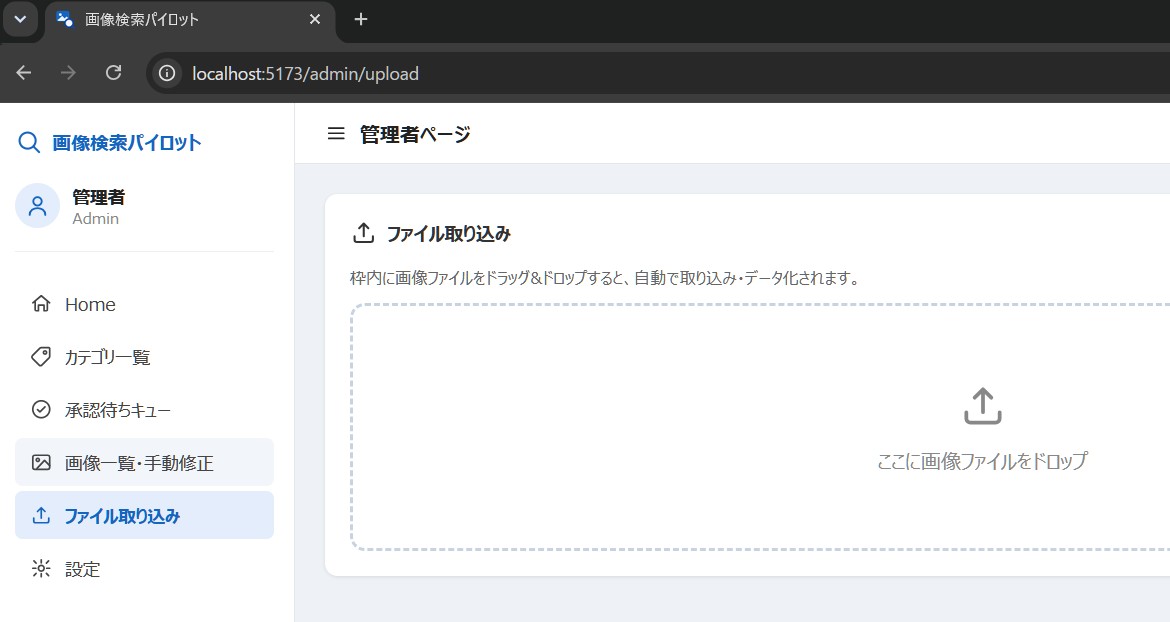Click the ここに画像ファイルをドロップ label

983,461
